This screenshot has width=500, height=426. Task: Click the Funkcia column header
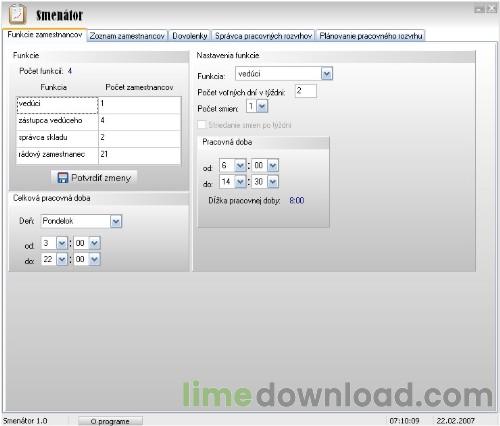tap(54, 87)
